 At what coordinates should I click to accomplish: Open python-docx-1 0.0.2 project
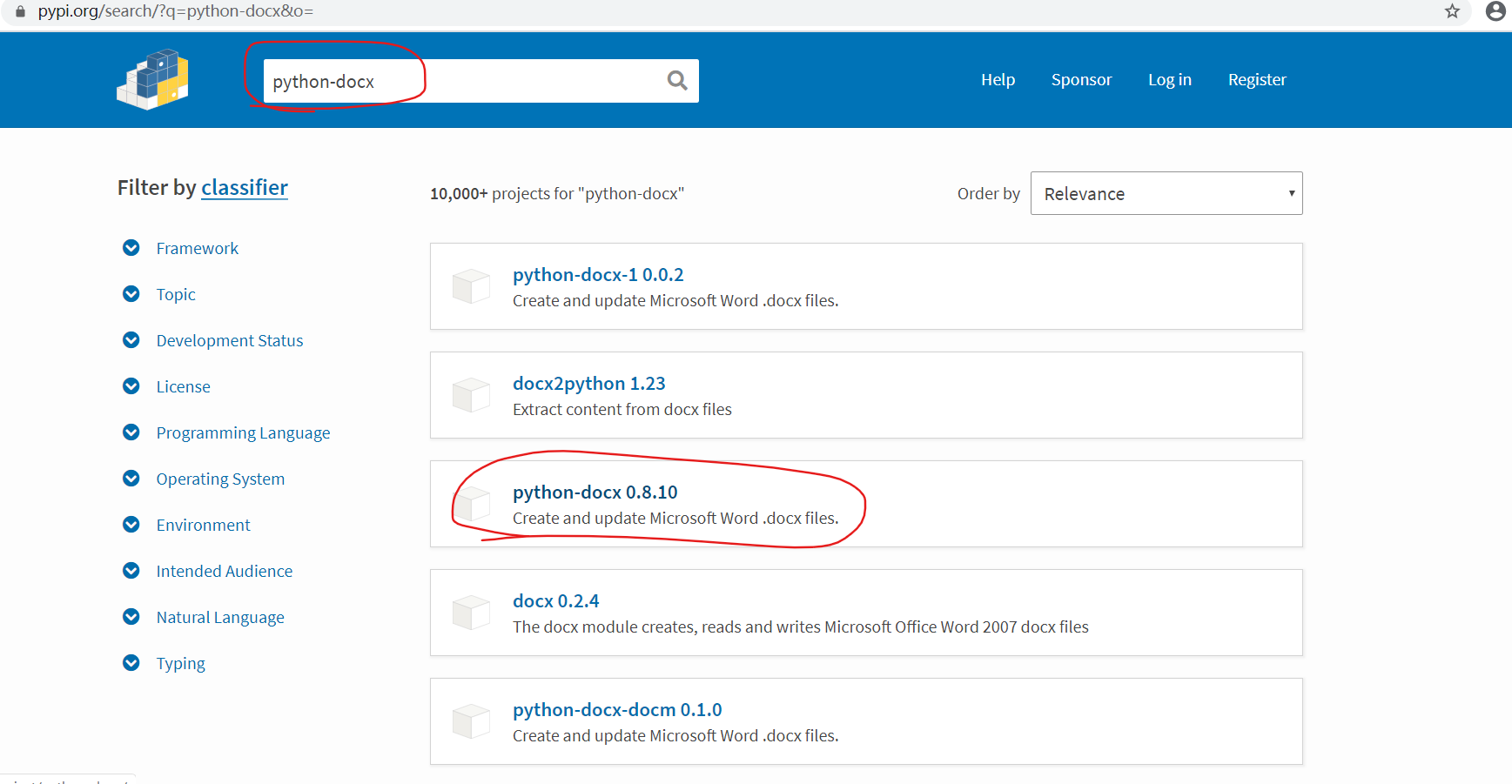pos(598,275)
